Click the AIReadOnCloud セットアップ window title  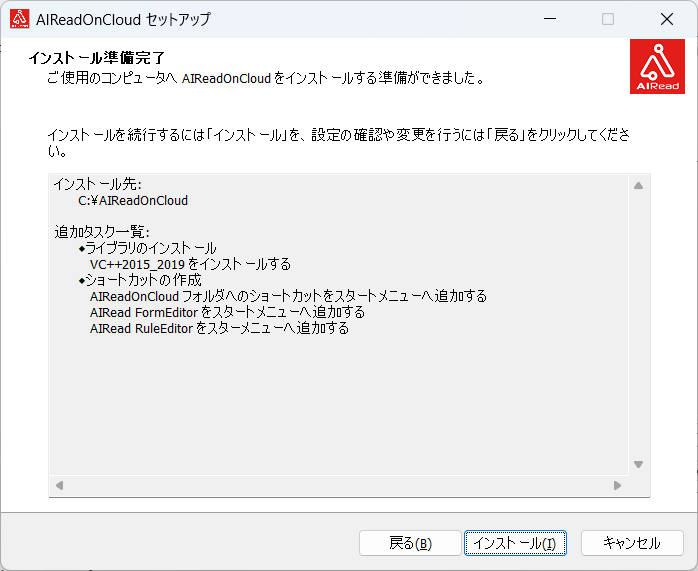click(x=123, y=20)
